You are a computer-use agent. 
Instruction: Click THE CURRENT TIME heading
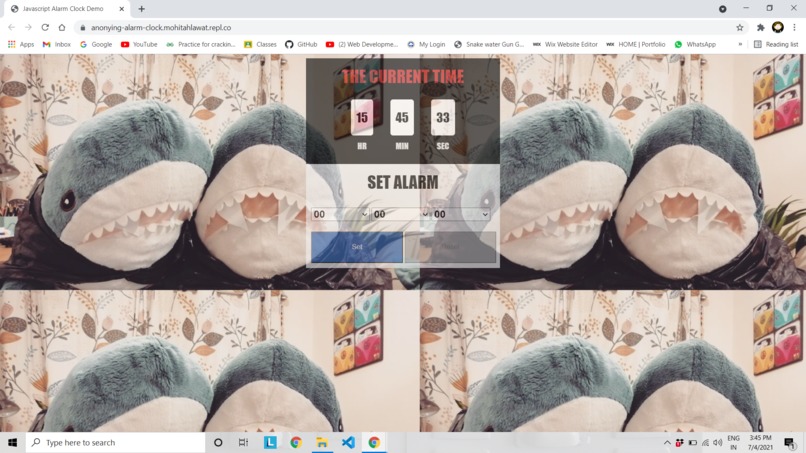[403, 77]
